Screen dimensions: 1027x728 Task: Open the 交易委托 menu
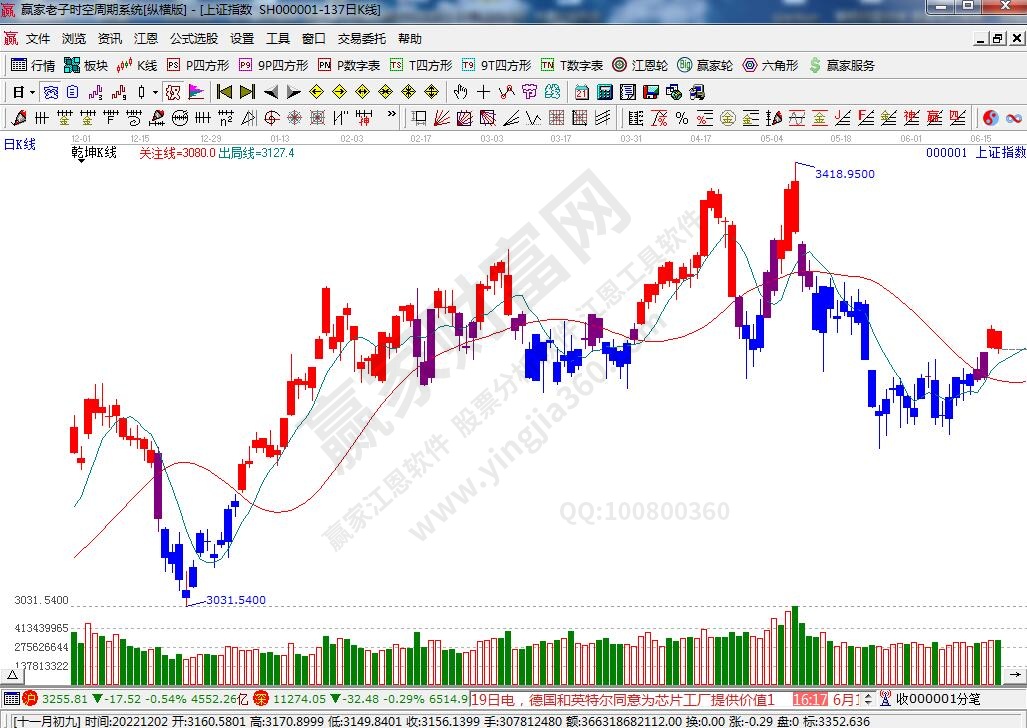361,39
